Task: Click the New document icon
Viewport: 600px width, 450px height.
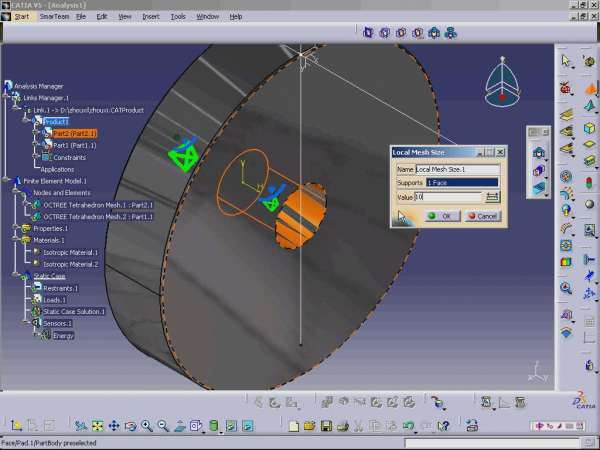Action: [293, 426]
